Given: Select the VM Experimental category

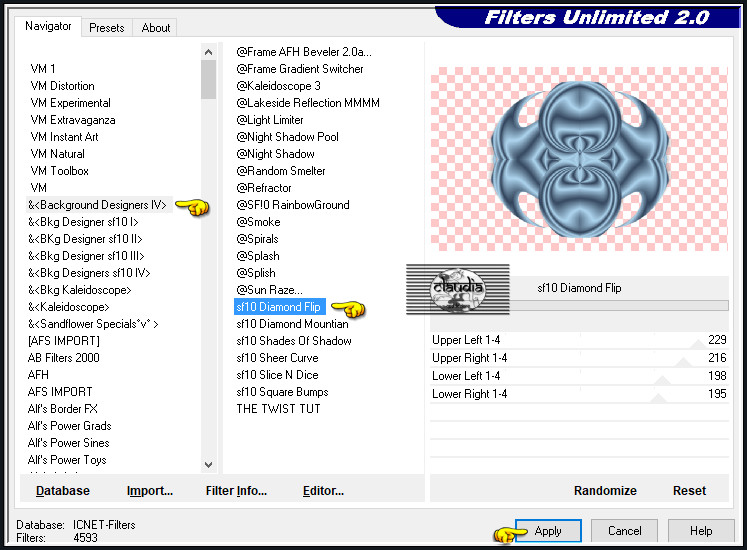Looking at the screenshot, I should (71, 103).
